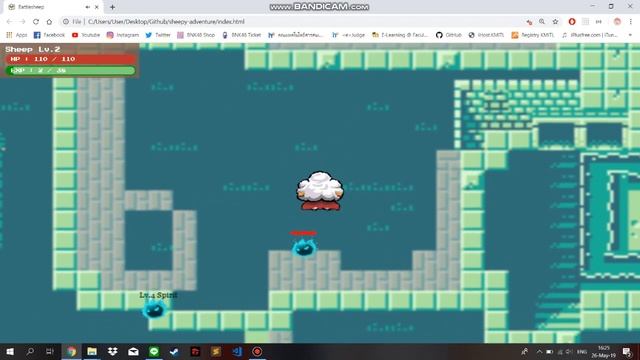Close the Battlesheep tab
640x360 pixels.
(97, 7)
